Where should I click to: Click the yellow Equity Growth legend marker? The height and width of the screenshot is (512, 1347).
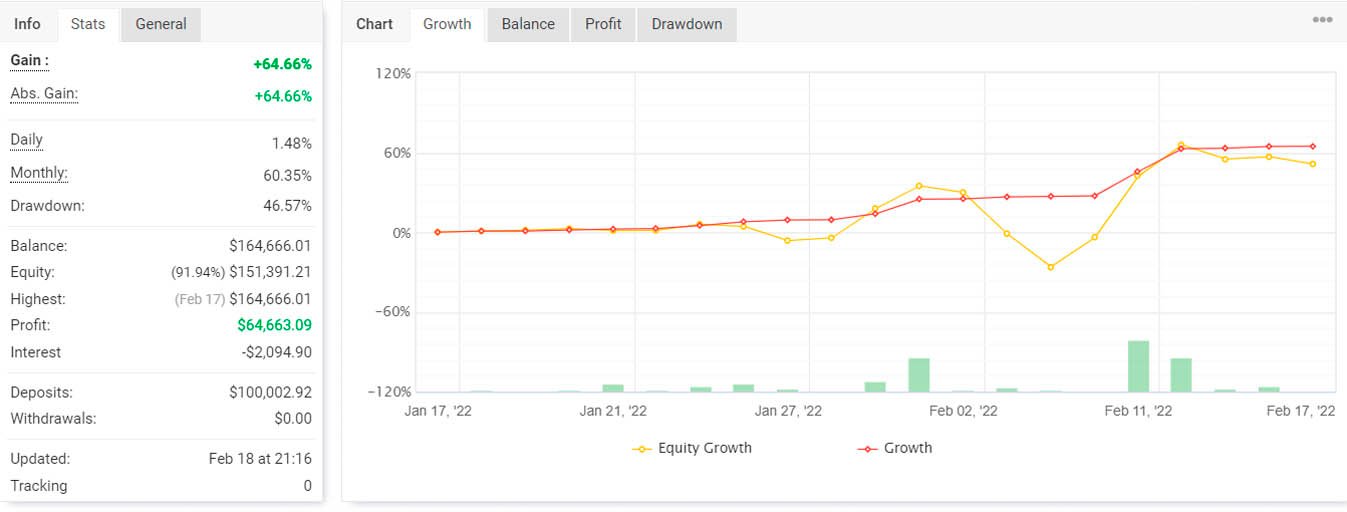pos(642,449)
